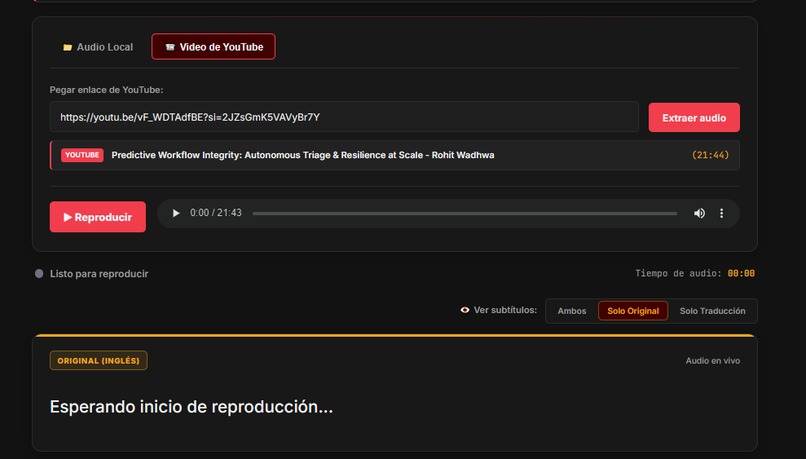The width and height of the screenshot is (806, 459).
Task: Click the audio progress seek bar
Action: [x=465, y=213]
